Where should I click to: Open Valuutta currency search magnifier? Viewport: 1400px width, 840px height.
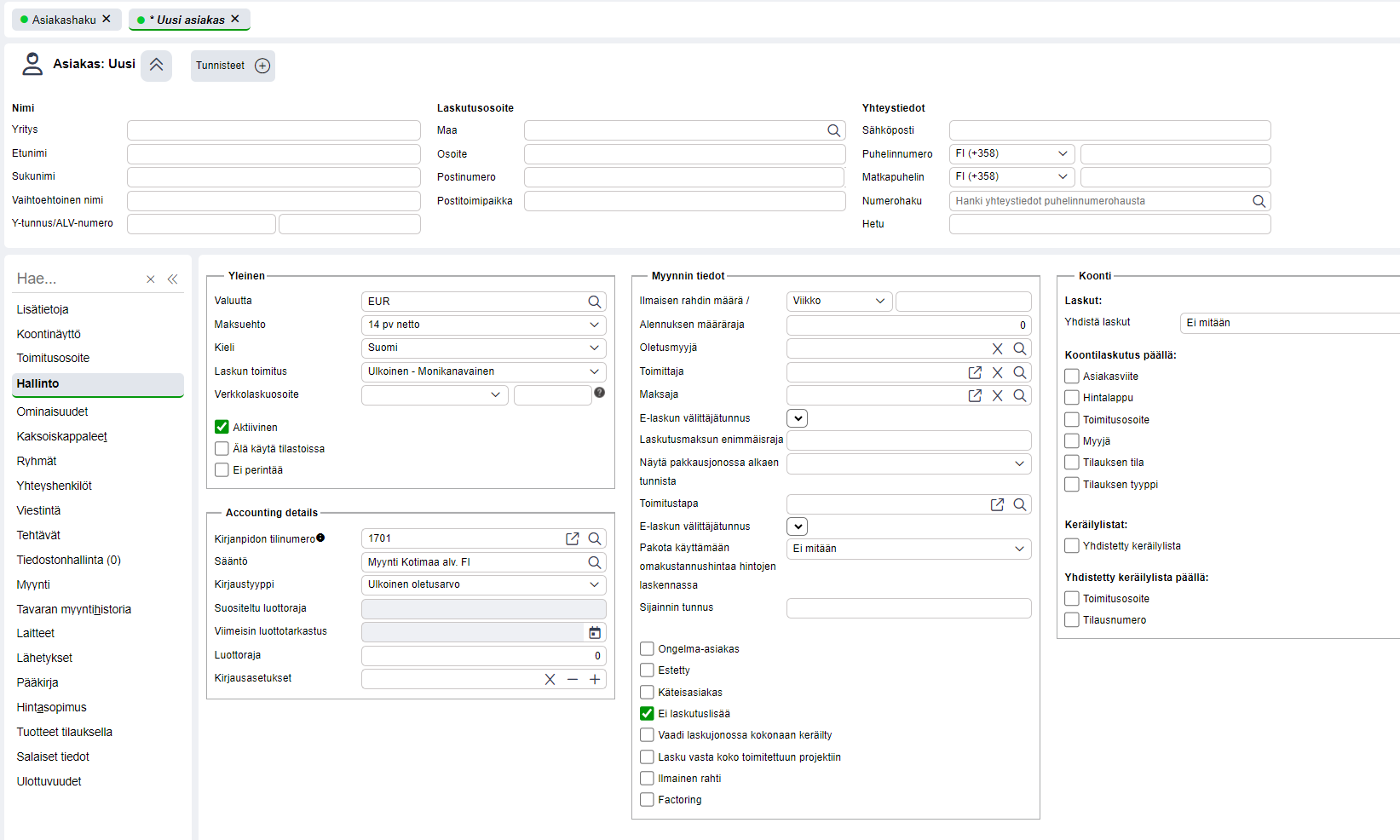[x=595, y=302]
